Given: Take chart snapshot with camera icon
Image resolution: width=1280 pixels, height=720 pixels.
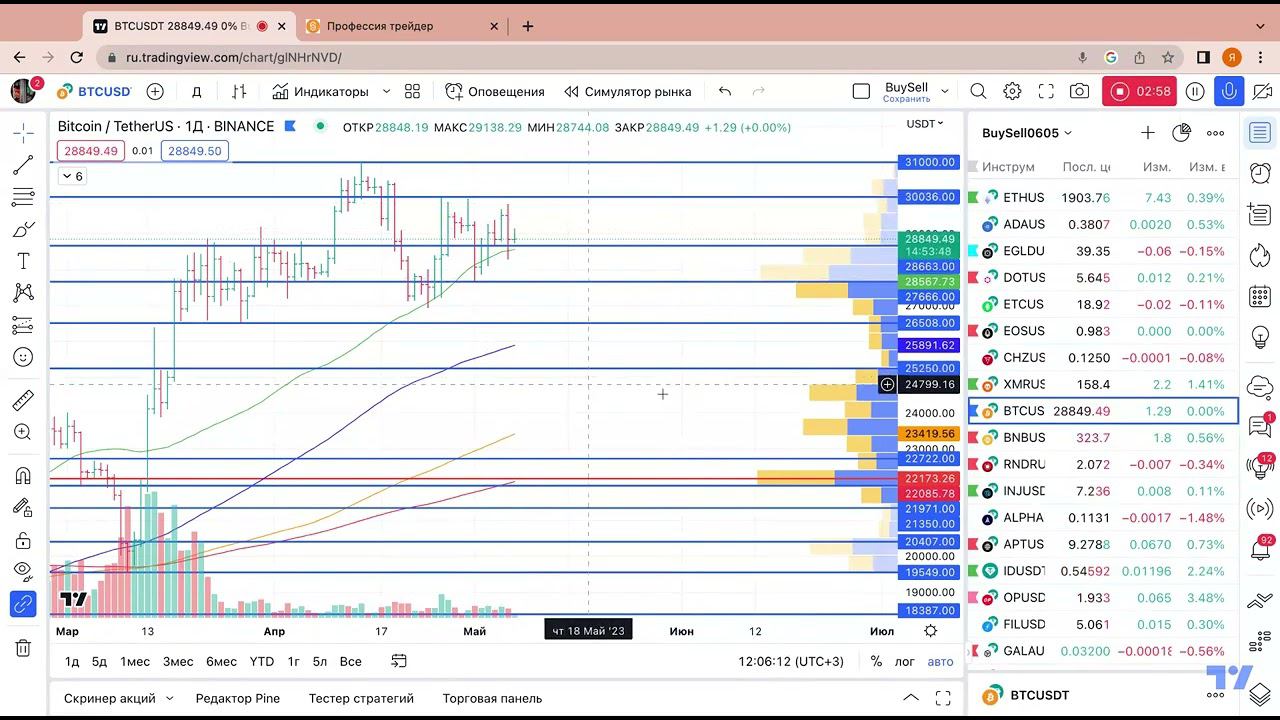Looking at the screenshot, I should [1079, 91].
